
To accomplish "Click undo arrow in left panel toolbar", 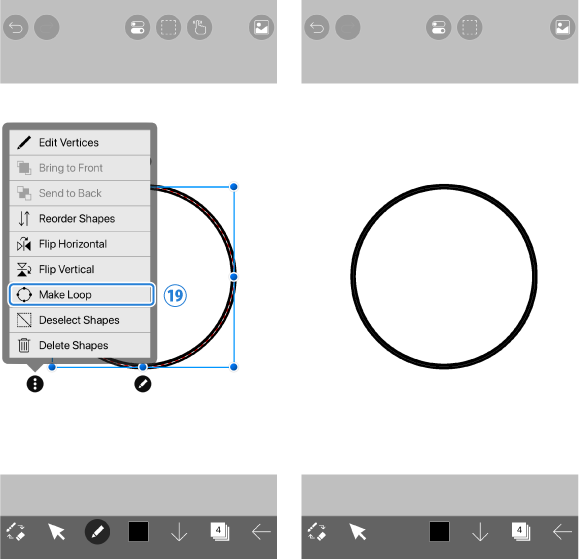I will pos(16,27).
